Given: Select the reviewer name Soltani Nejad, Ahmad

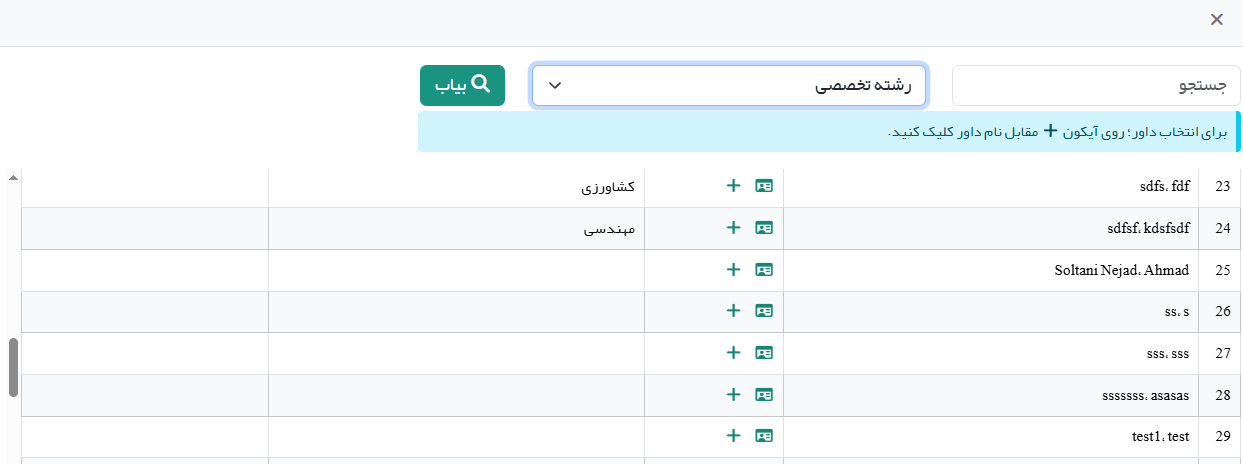Looking at the screenshot, I should (1121, 271).
